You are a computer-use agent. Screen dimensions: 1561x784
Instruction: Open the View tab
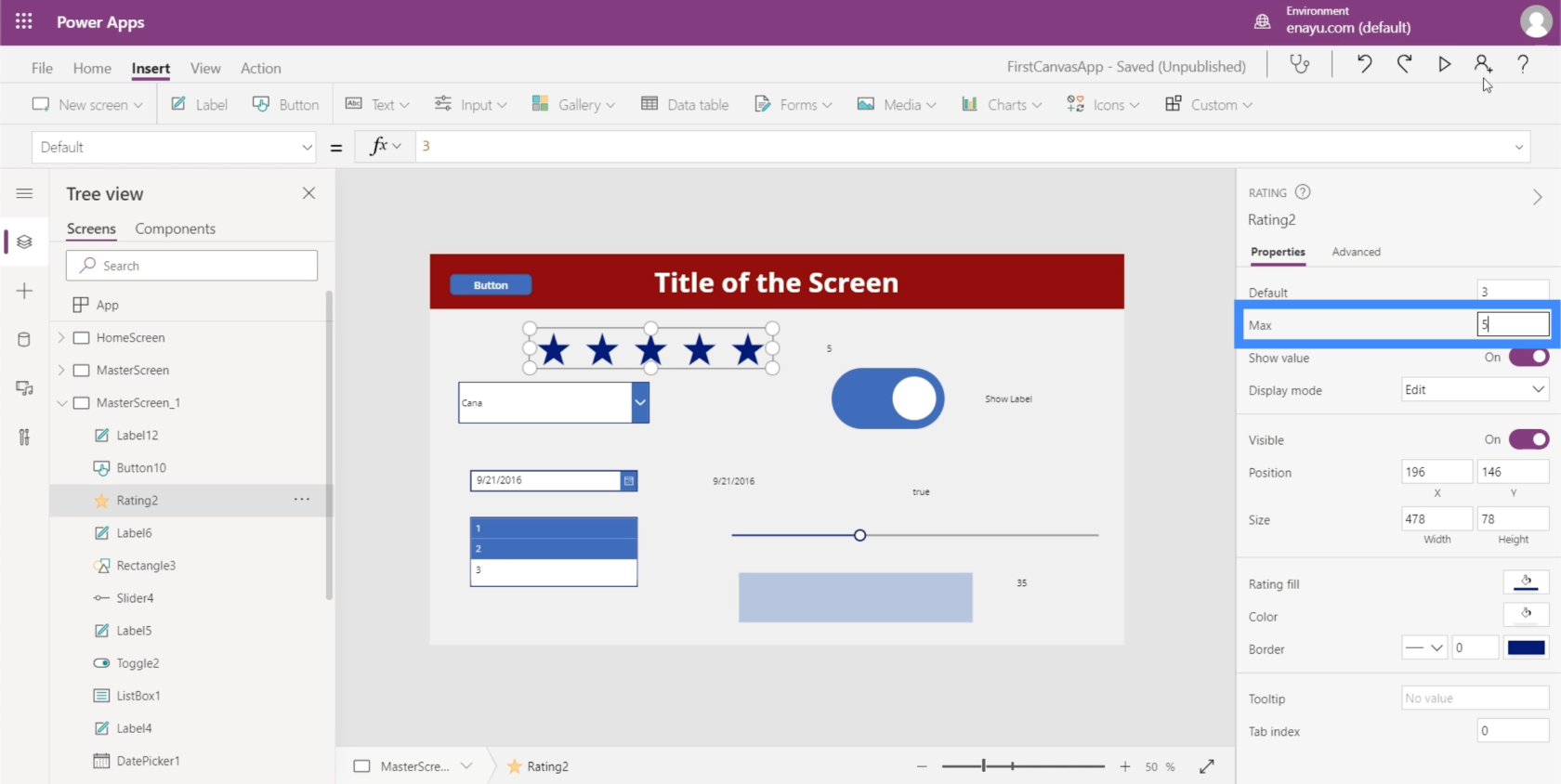pyautogui.click(x=205, y=68)
